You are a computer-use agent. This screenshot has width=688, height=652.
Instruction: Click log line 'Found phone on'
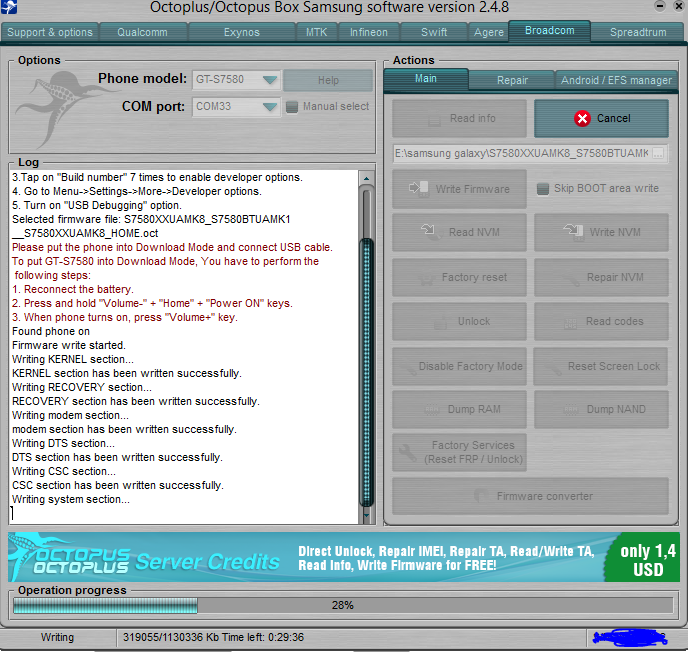[51, 331]
